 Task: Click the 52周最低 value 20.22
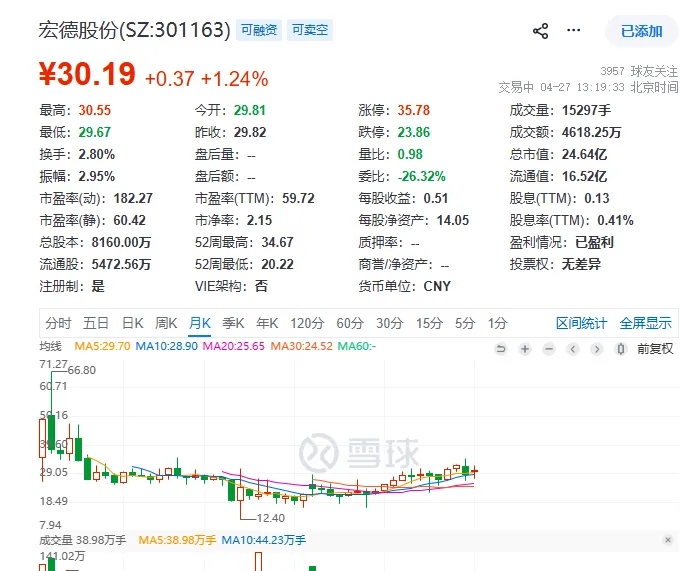tap(278, 264)
